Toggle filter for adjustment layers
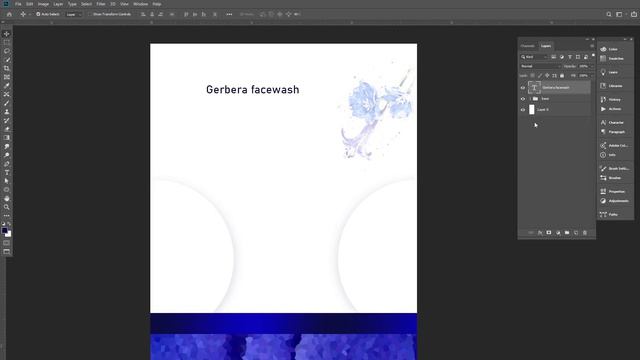This screenshot has width=640, height=360. tap(562, 57)
